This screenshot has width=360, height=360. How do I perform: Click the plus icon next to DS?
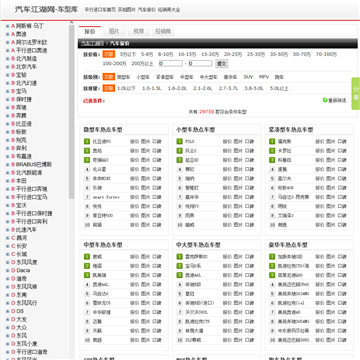pyautogui.click(x=8, y=311)
